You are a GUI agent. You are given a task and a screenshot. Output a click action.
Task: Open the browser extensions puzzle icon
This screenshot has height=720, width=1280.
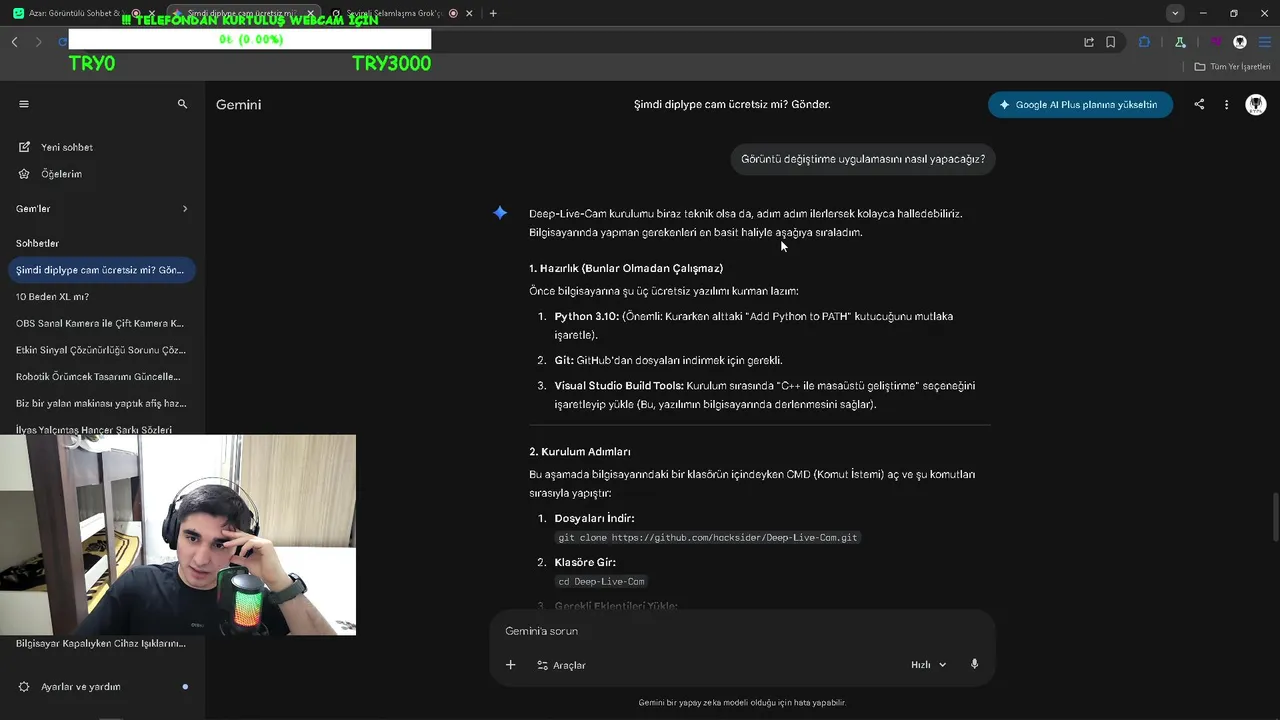pyautogui.click(x=1145, y=42)
